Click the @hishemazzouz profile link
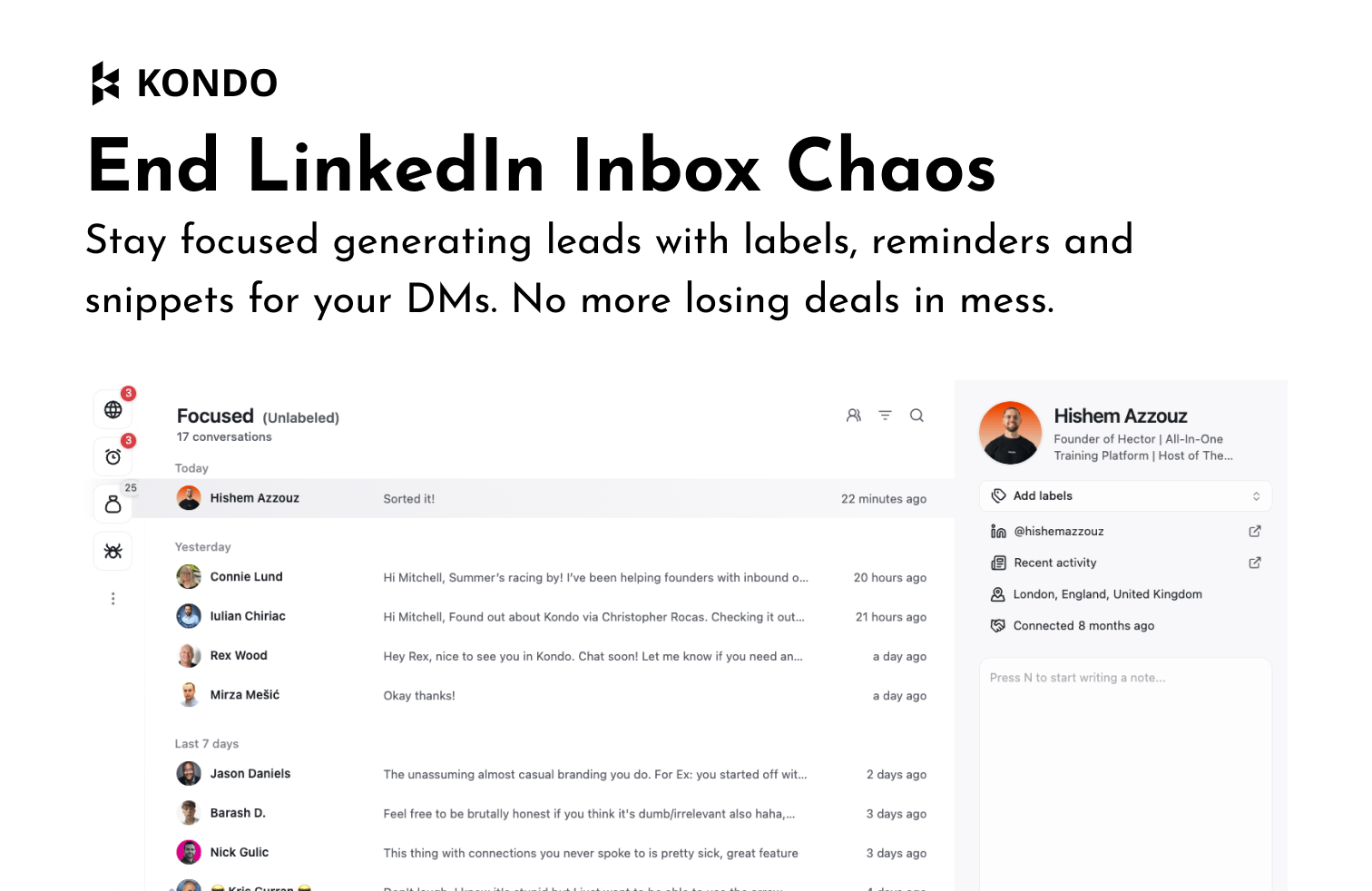The image size is (1372, 891). 1058,531
